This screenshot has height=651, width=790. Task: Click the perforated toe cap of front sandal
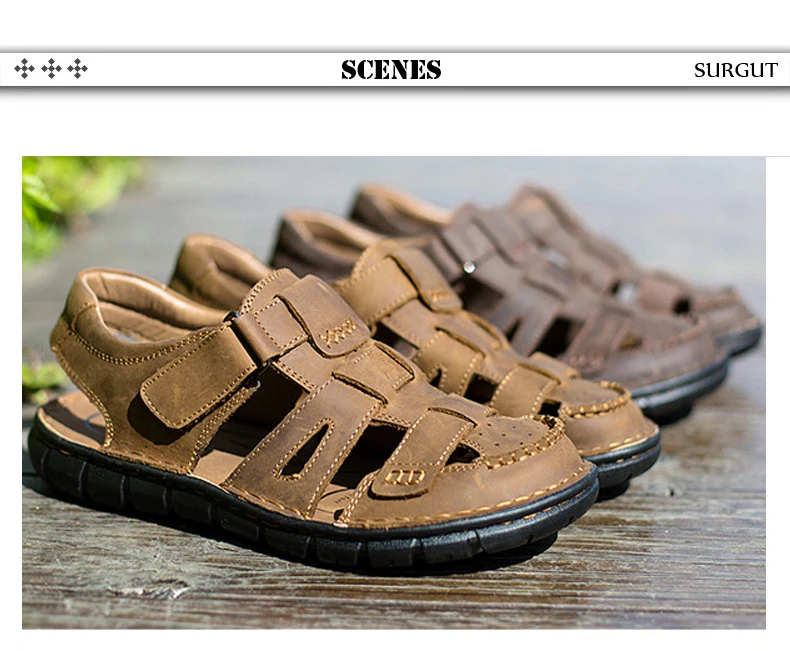tap(509, 437)
